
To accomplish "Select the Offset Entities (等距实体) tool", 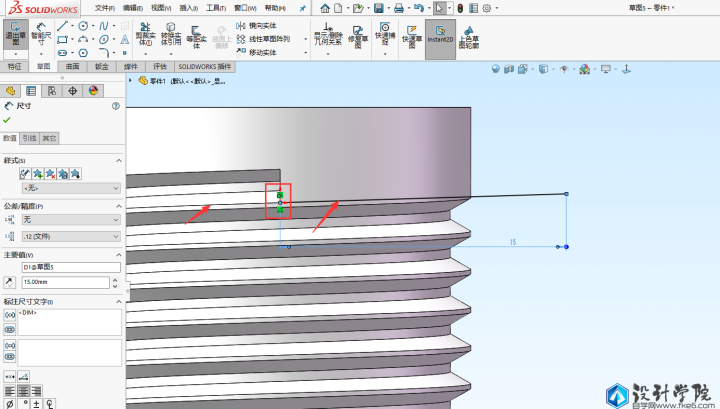I will tap(196, 36).
